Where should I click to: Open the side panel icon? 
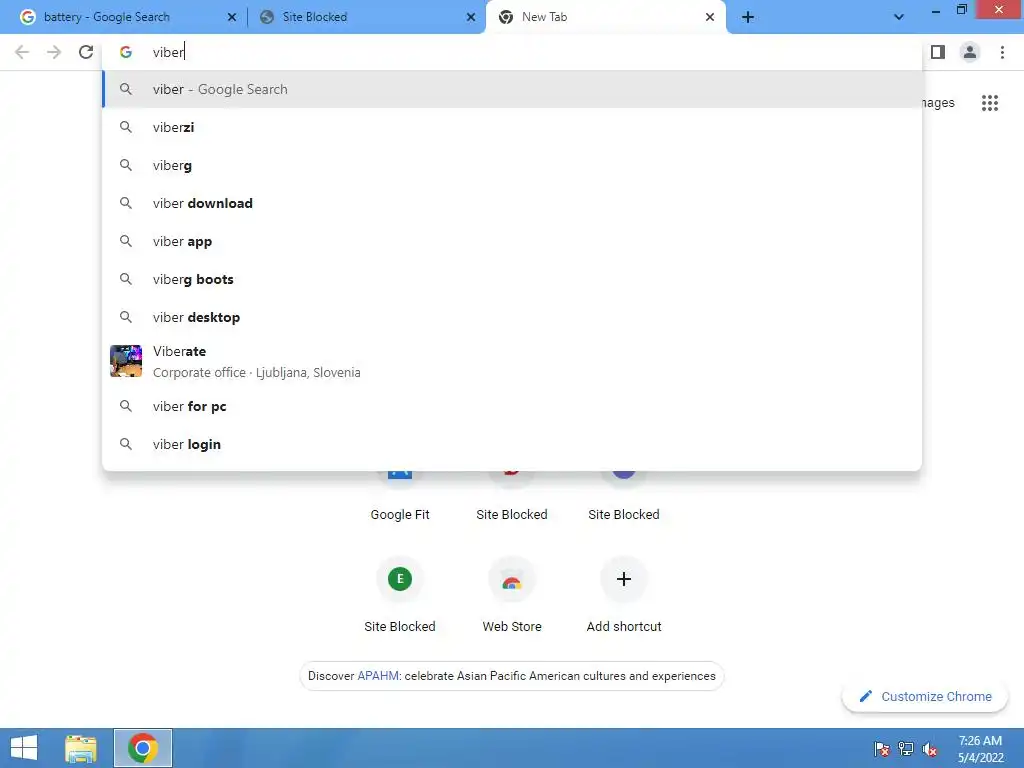(x=938, y=52)
